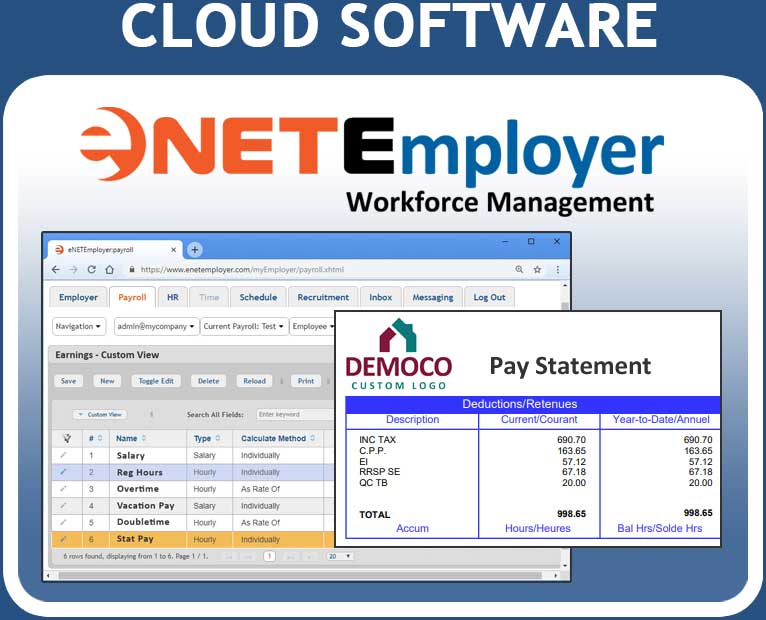766x620 pixels.
Task: Select the Doubletime row name
Action: pos(143,522)
